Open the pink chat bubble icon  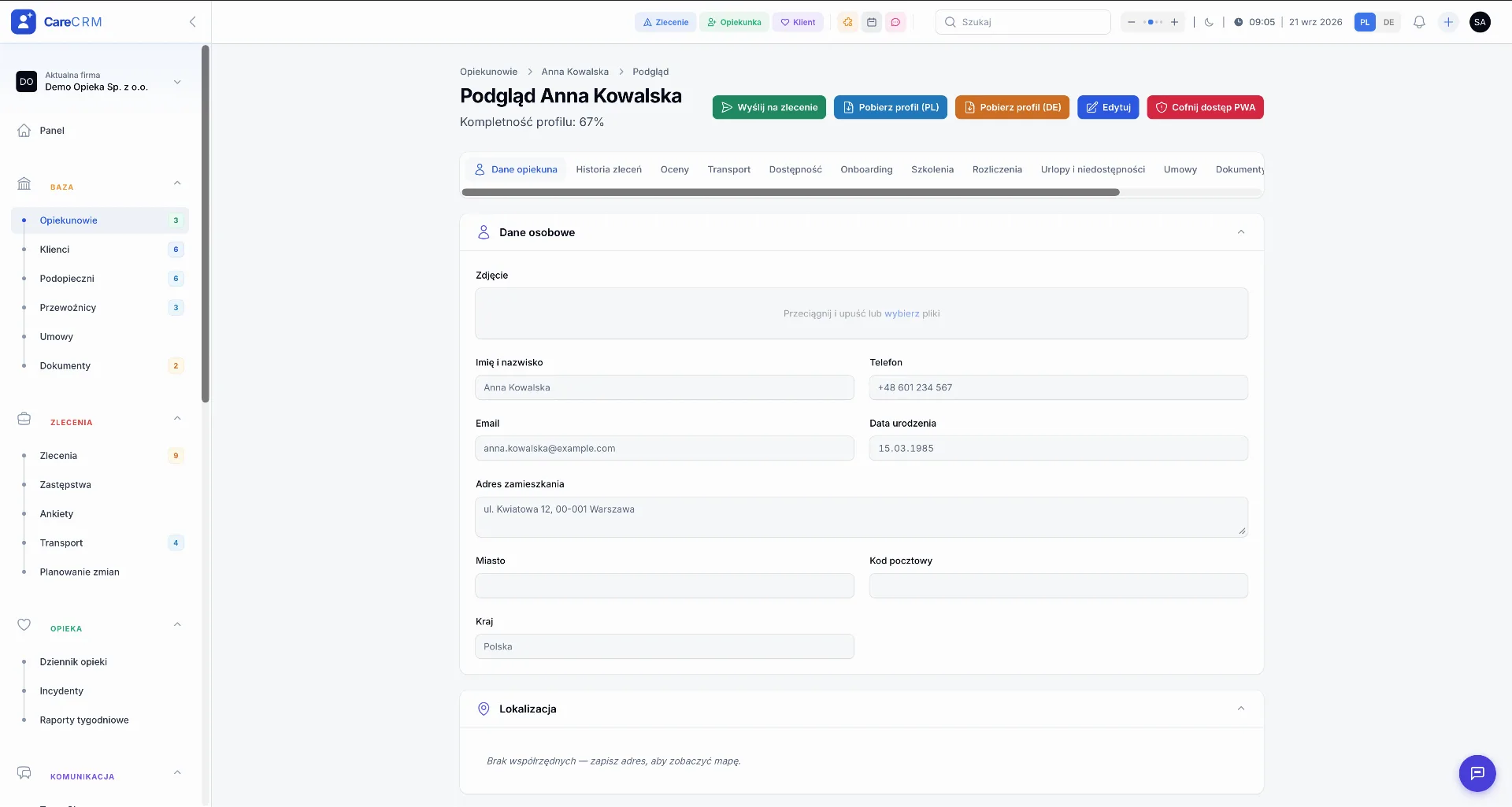tap(895, 22)
